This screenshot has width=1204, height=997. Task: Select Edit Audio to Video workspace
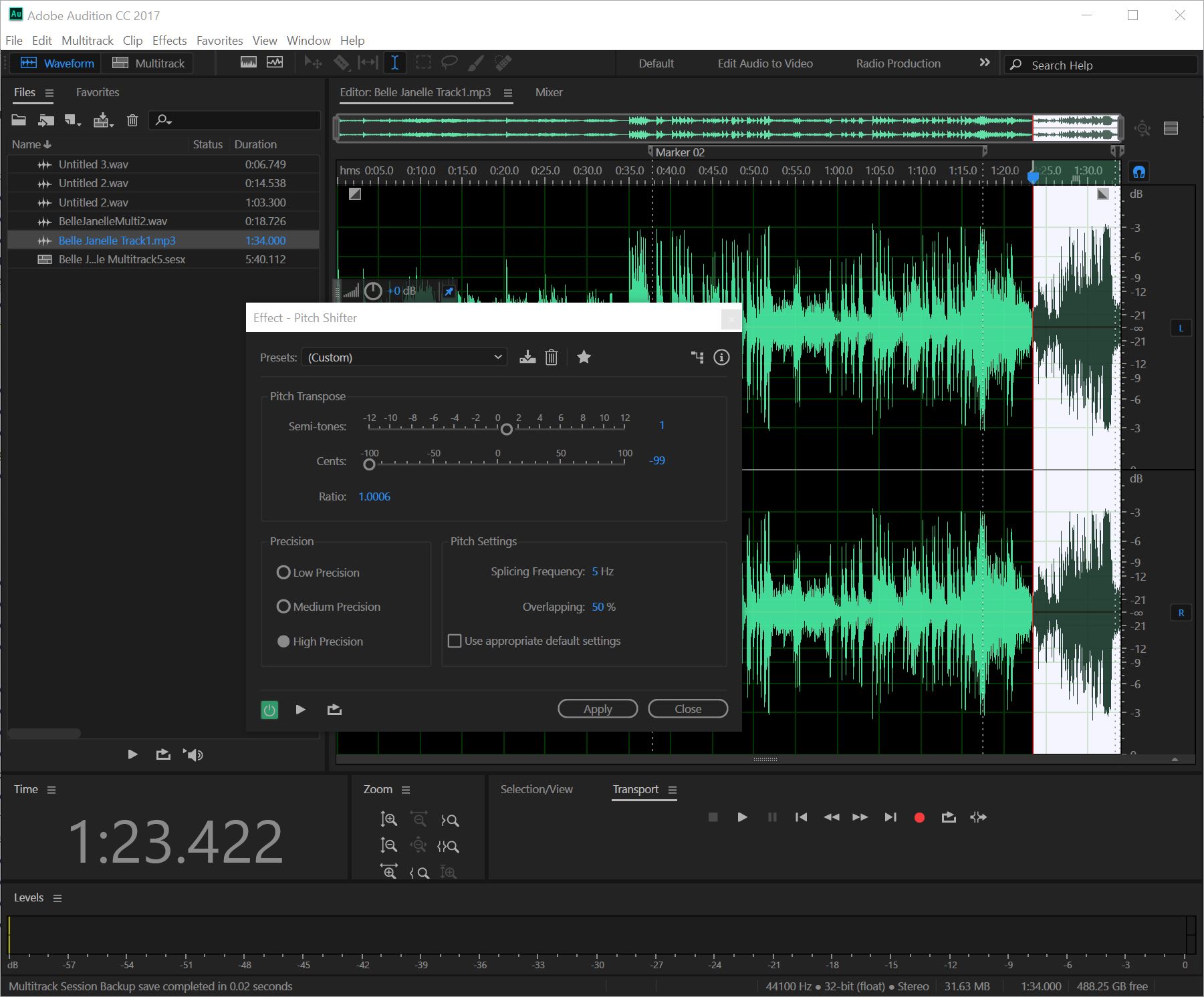765,63
